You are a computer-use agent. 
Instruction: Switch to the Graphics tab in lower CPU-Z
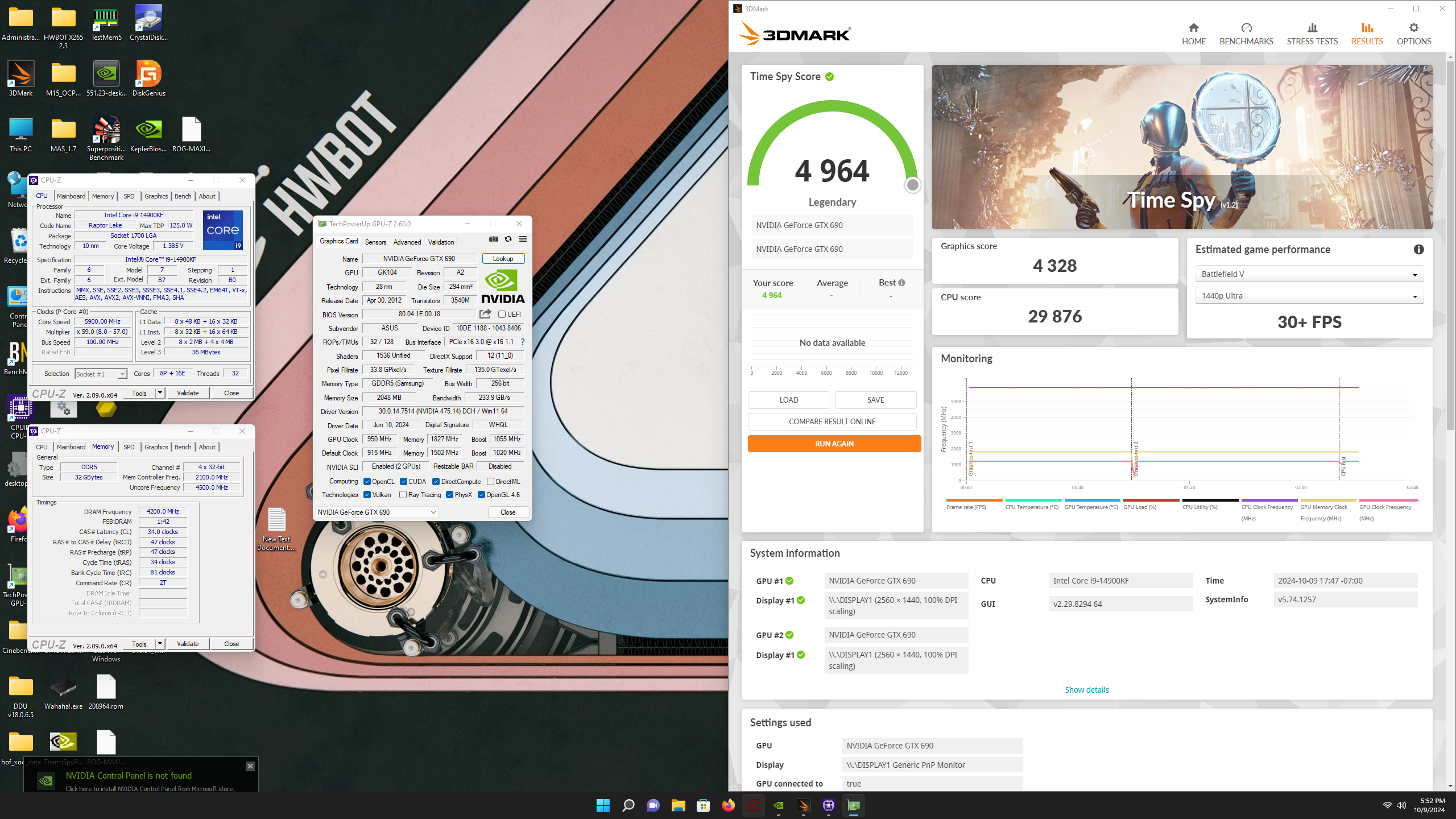pyautogui.click(x=156, y=447)
